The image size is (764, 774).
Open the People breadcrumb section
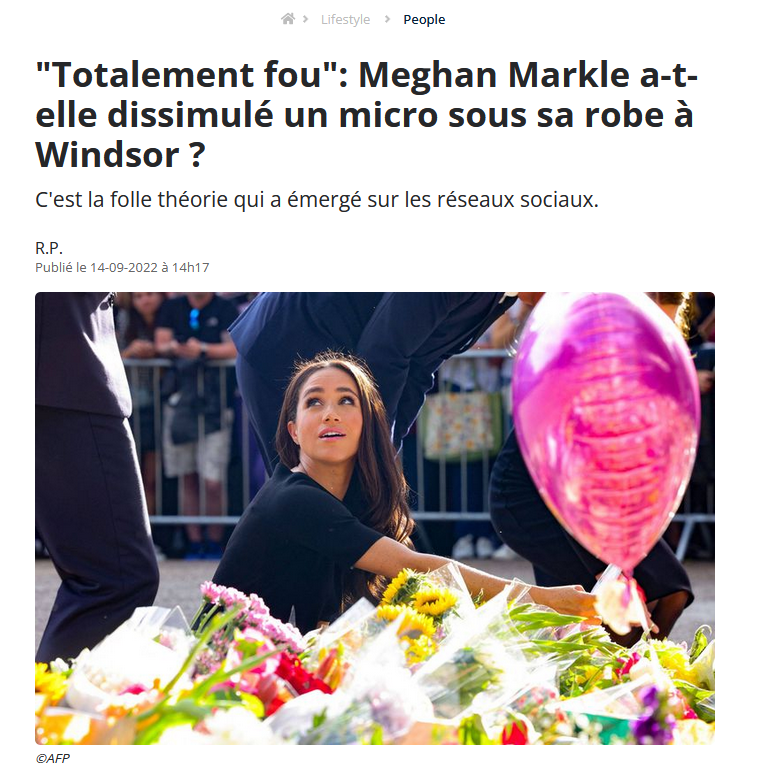pyautogui.click(x=424, y=19)
